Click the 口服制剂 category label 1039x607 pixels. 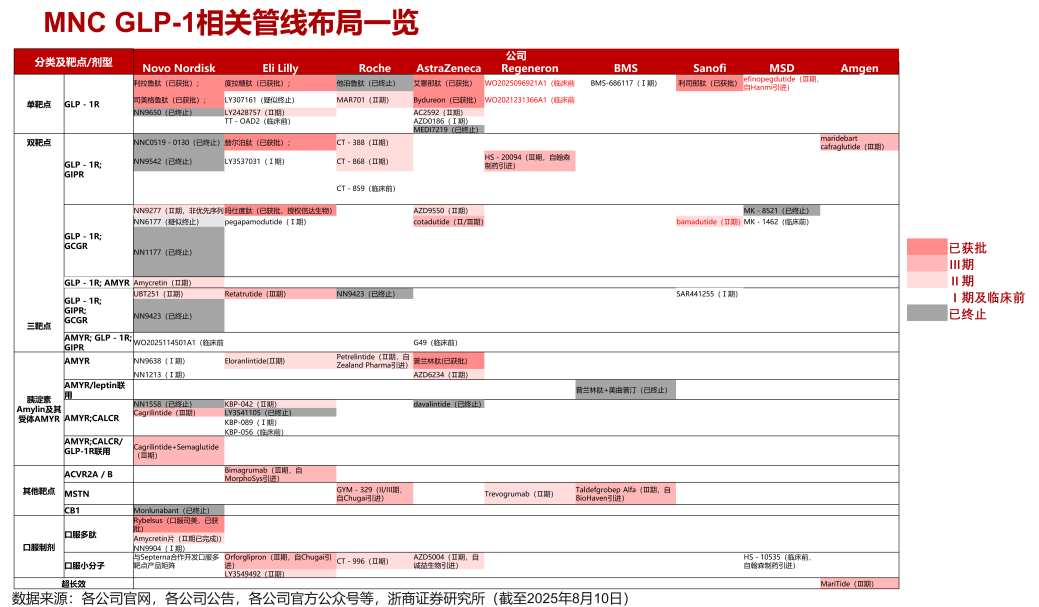click(38, 547)
